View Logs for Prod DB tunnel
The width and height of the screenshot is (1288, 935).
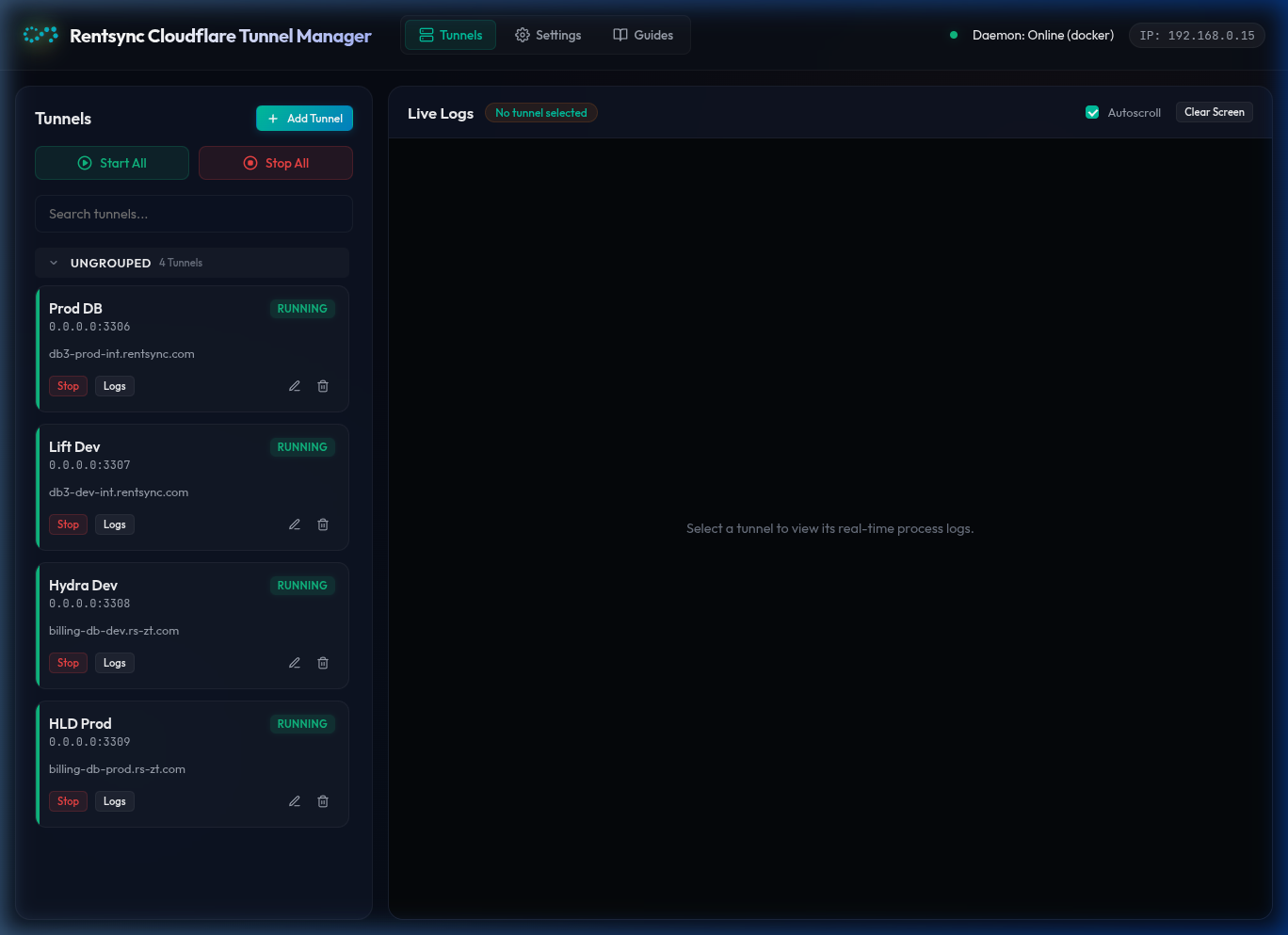click(x=115, y=386)
